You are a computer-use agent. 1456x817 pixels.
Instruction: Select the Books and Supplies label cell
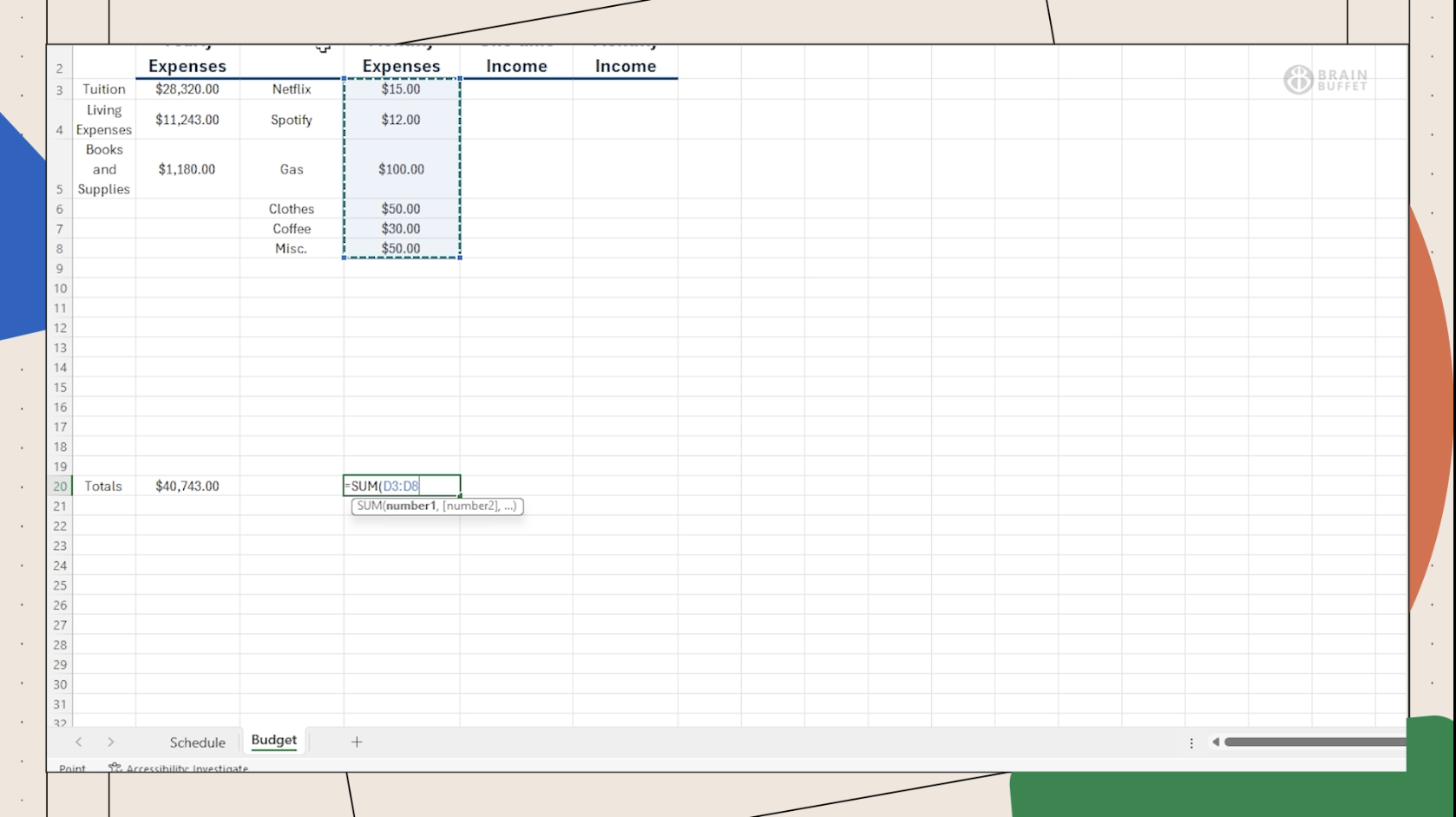[104, 169]
